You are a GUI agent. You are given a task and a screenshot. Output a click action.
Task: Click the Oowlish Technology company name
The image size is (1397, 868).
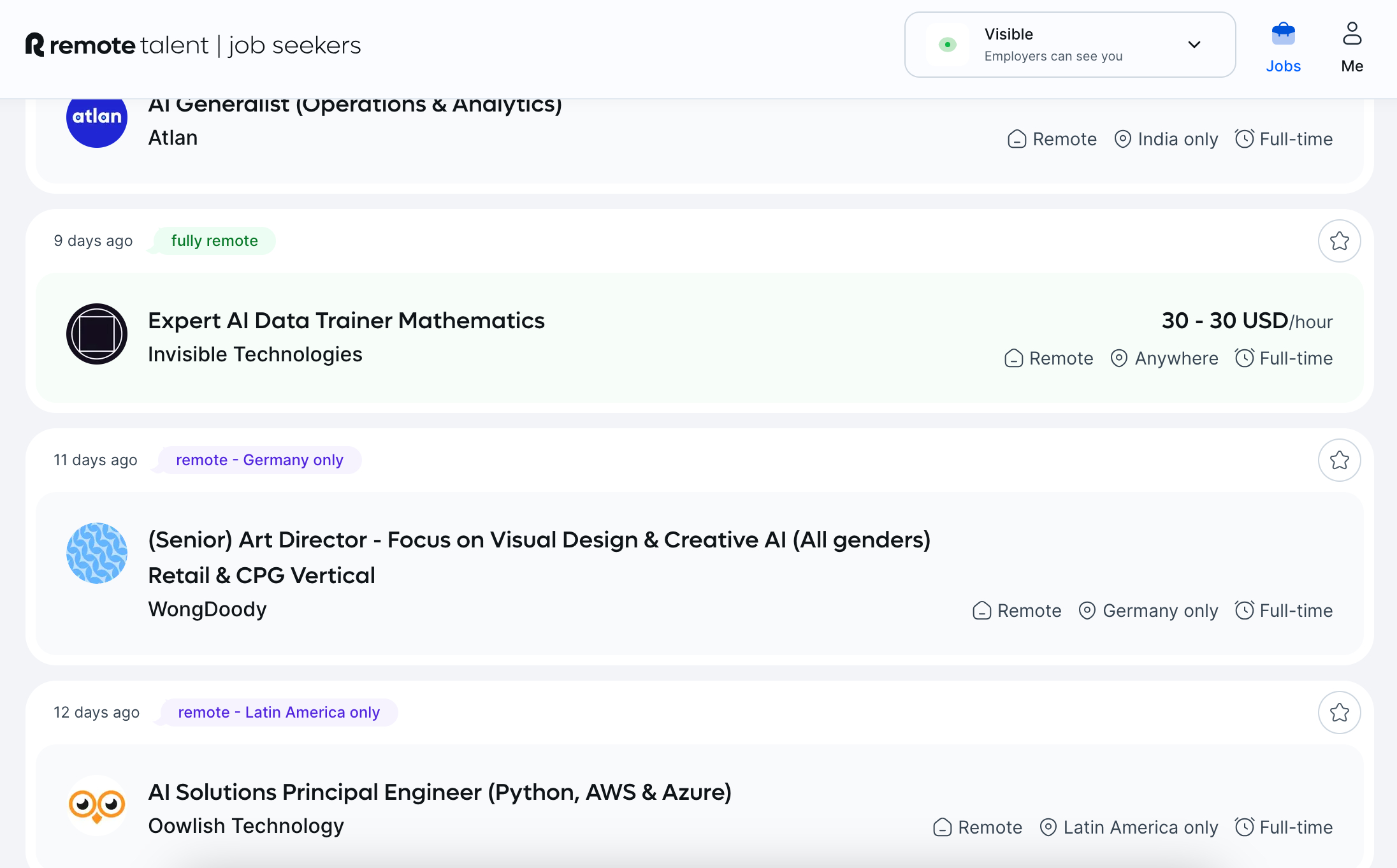pos(246,826)
